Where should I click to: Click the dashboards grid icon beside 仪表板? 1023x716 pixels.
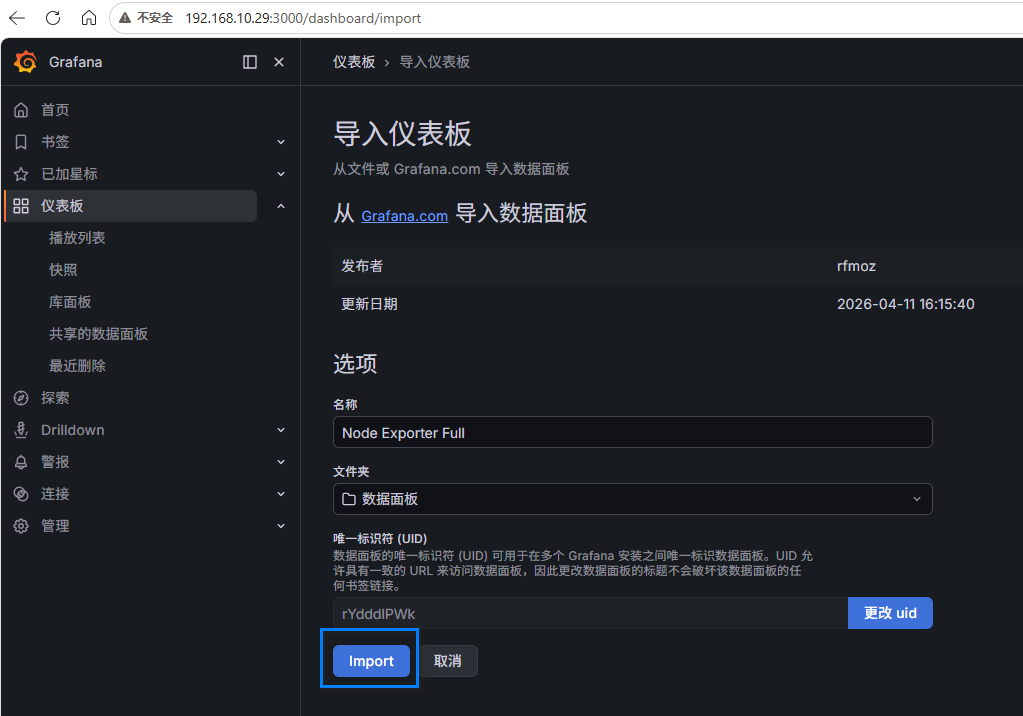click(x=21, y=206)
